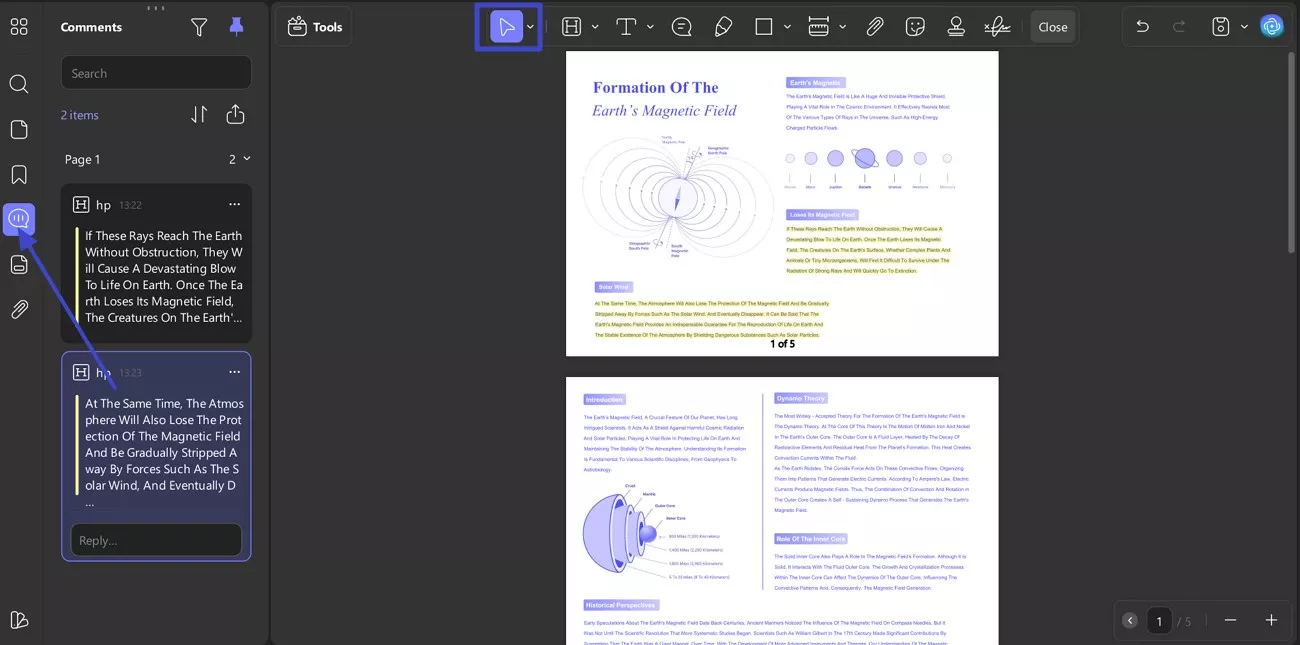1300x645 pixels.
Task: Select the Rectangle shape tool
Action: [x=763, y=26]
